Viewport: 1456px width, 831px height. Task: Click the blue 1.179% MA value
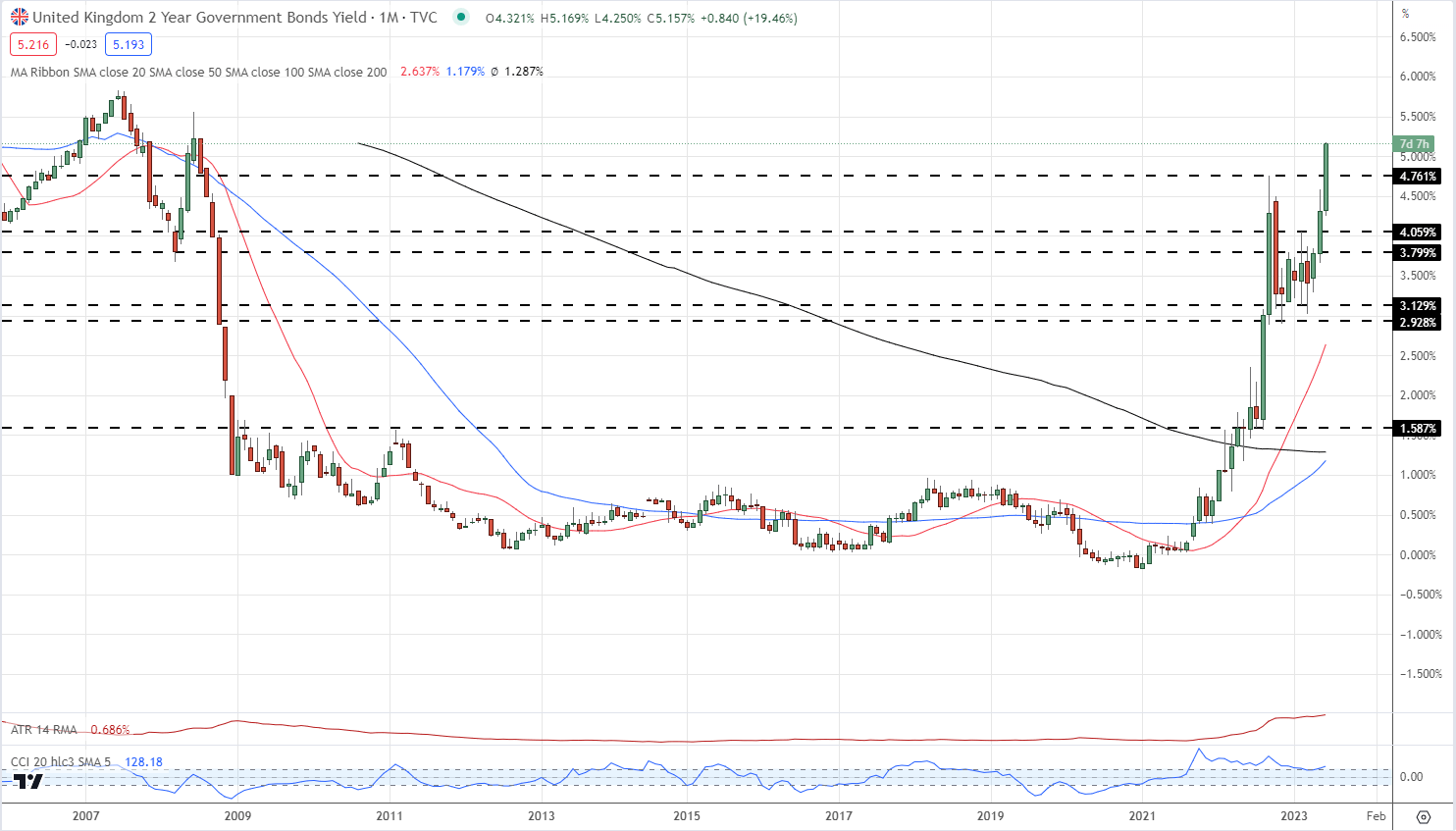point(465,72)
